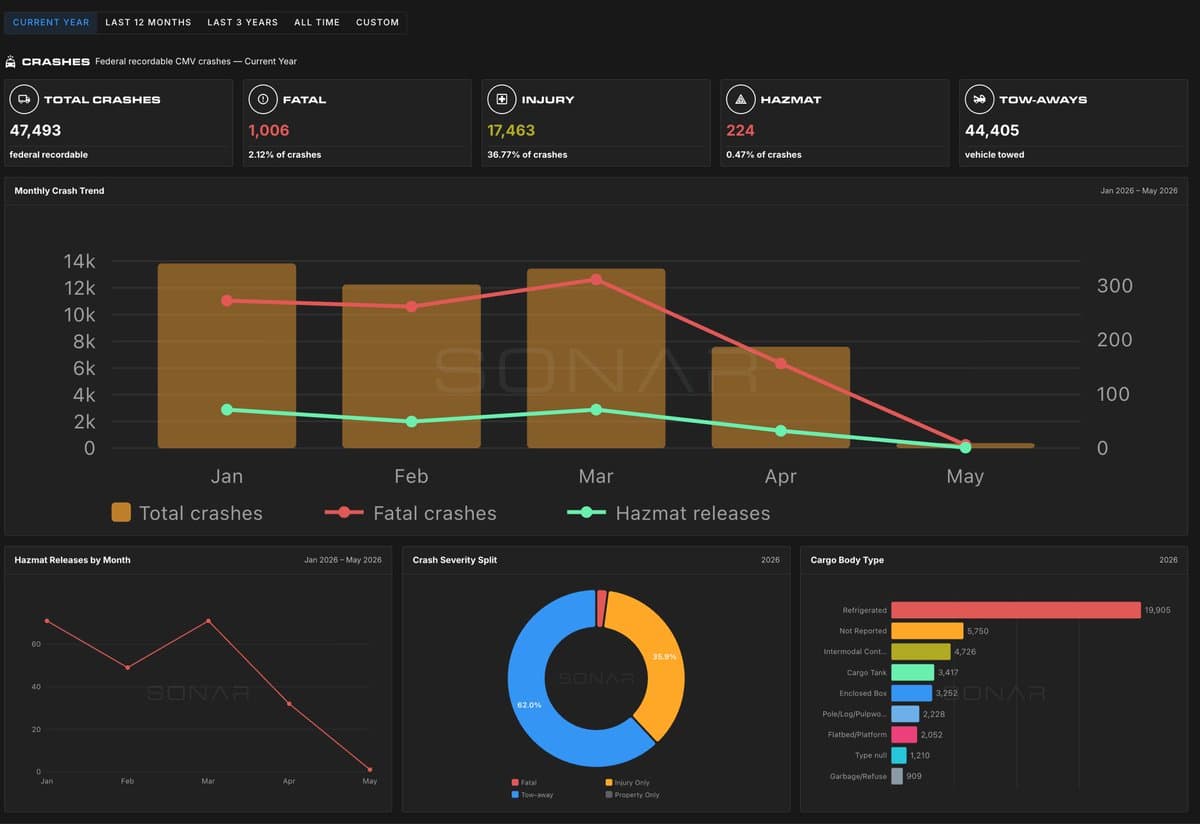This screenshot has width=1200, height=824.
Task: Toggle Tow-away in severity legend
Action: click(x=532, y=795)
